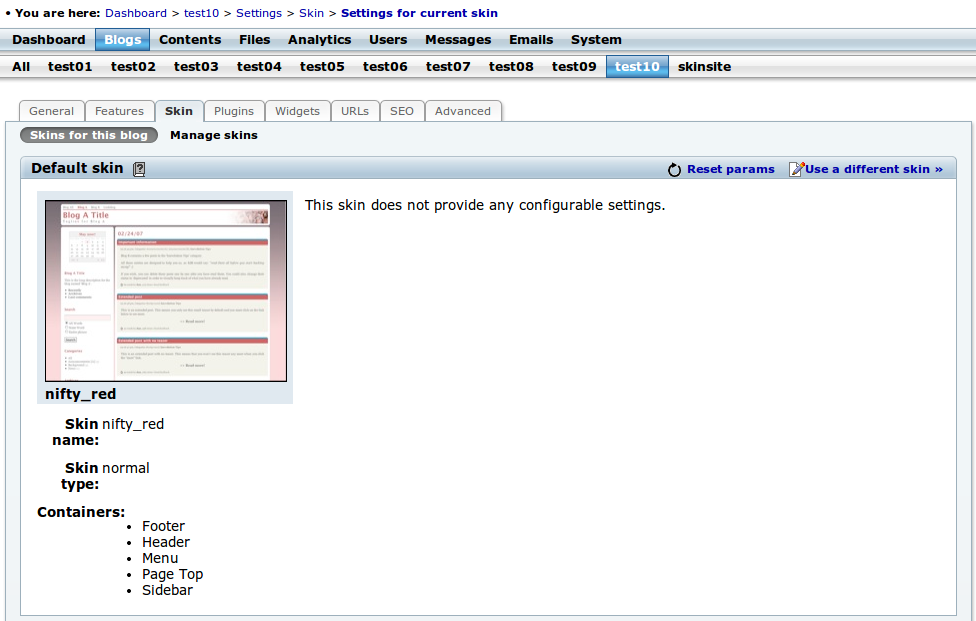Open the Features settings tab
The height and width of the screenshot is (621, 976).
[120, 111]
